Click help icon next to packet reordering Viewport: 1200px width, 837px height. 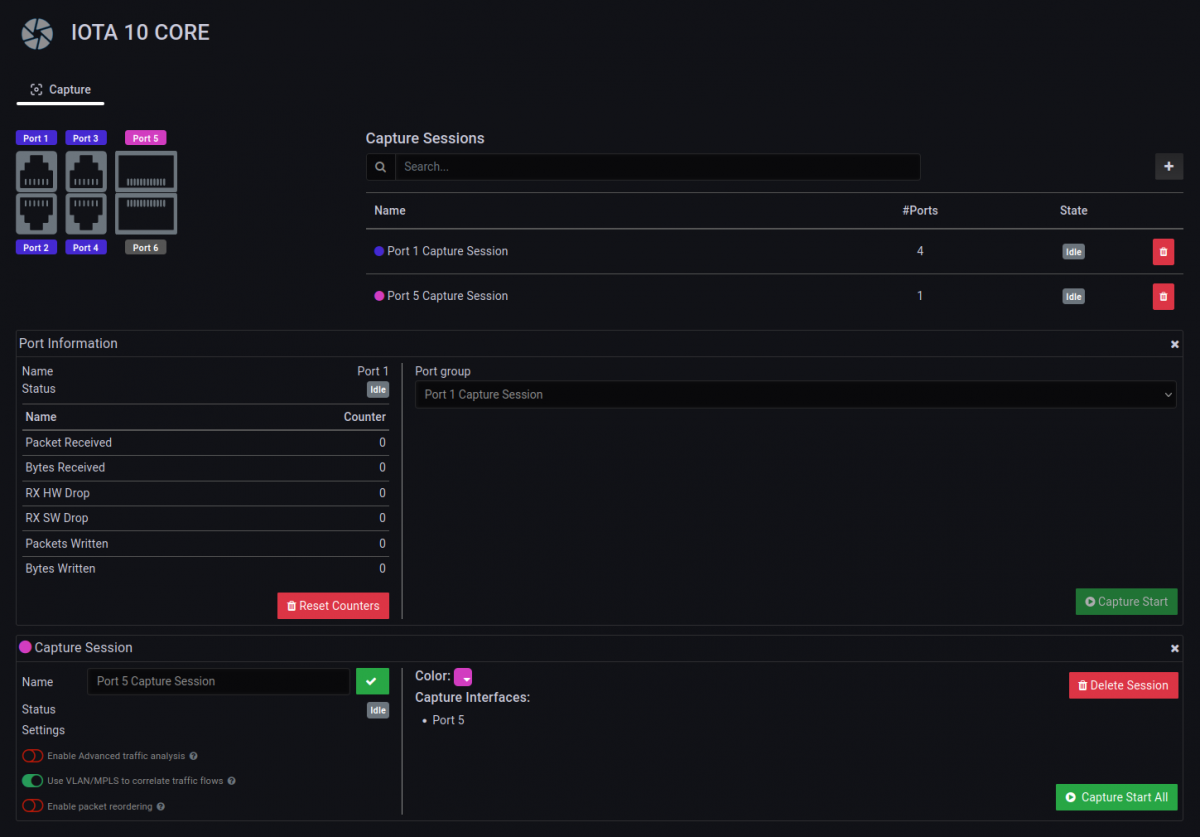tap(160, 806)
